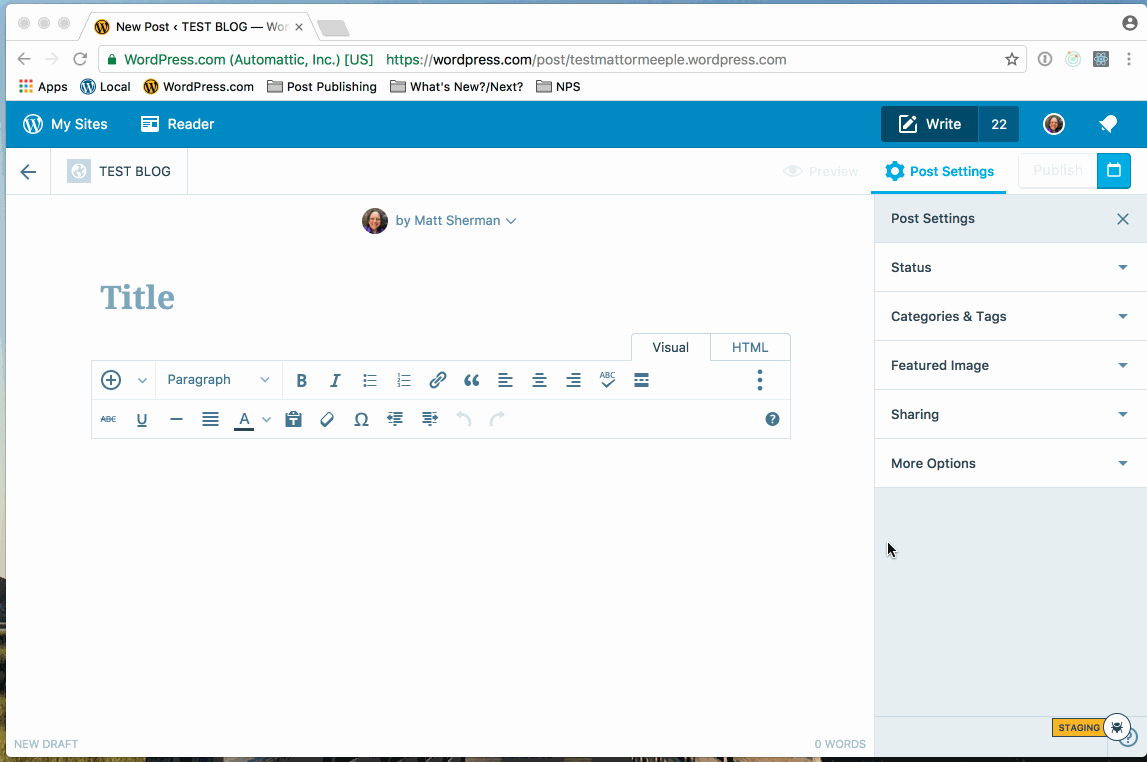
Task: Insert the Read More tag
Action: tap(642, 380)
